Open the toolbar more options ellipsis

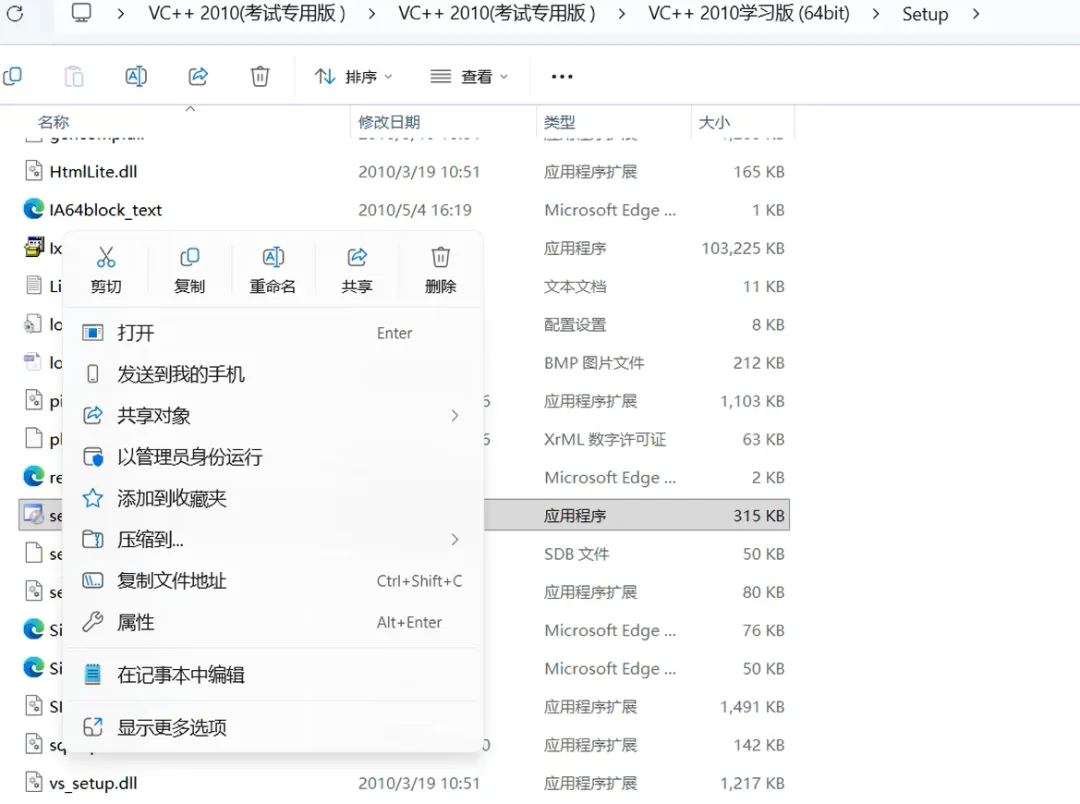click(562, 76)
